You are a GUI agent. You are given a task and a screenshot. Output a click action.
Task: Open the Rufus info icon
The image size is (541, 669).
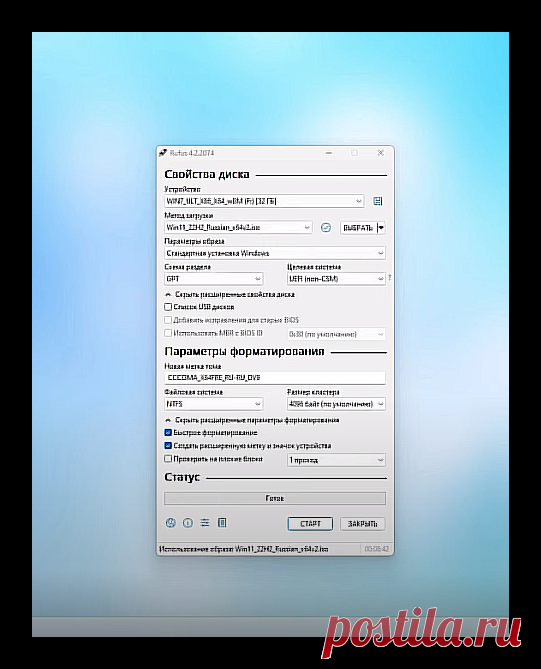(188, 523)
